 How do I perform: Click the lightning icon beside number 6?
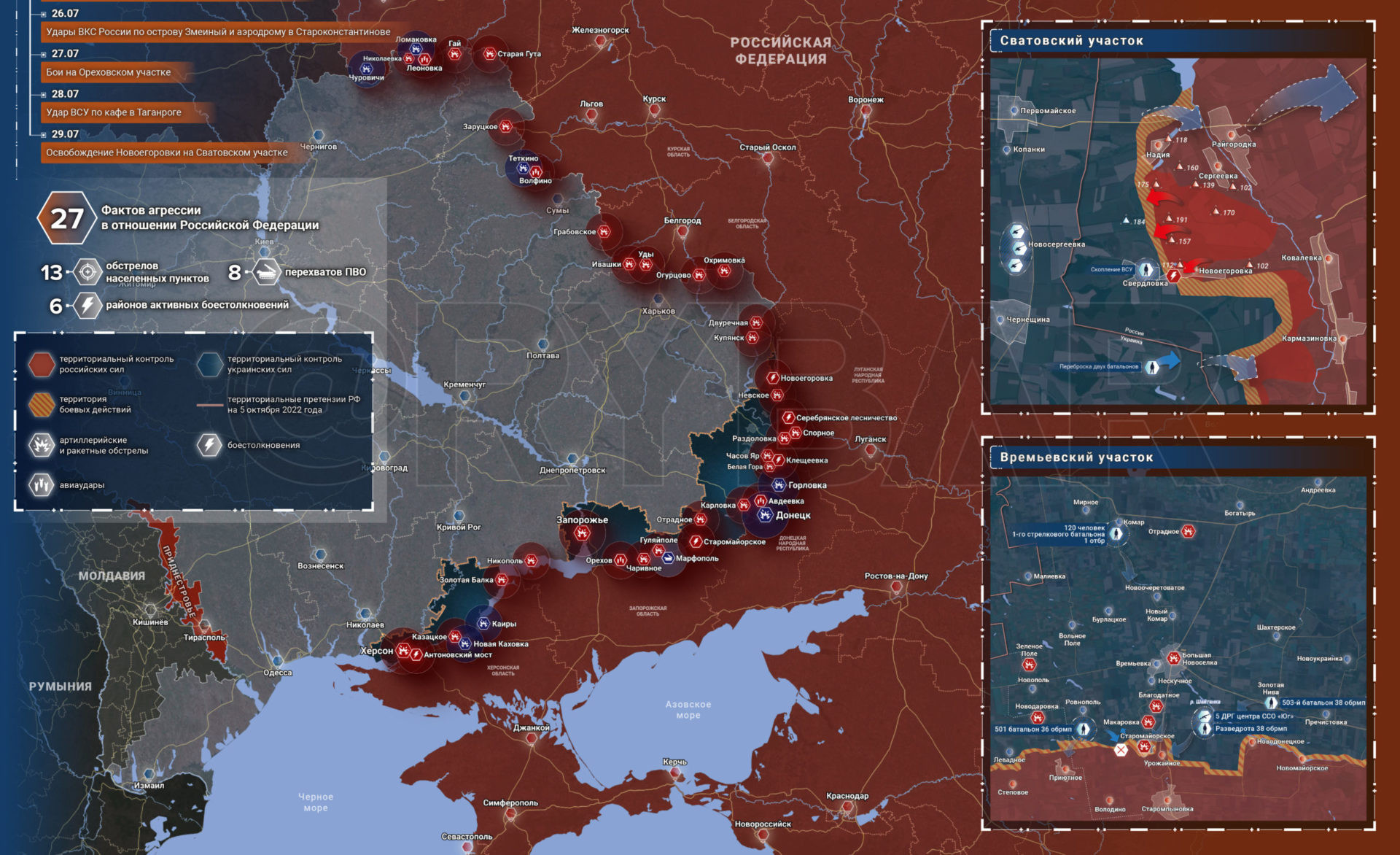click(87, 305)
